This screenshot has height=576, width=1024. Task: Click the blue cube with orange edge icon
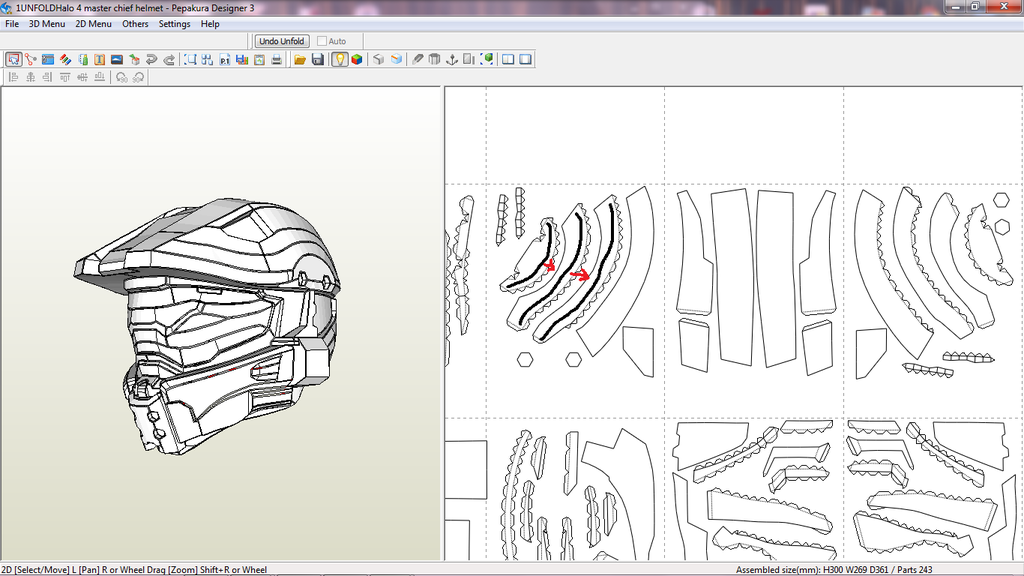click(x=396, y=59)
